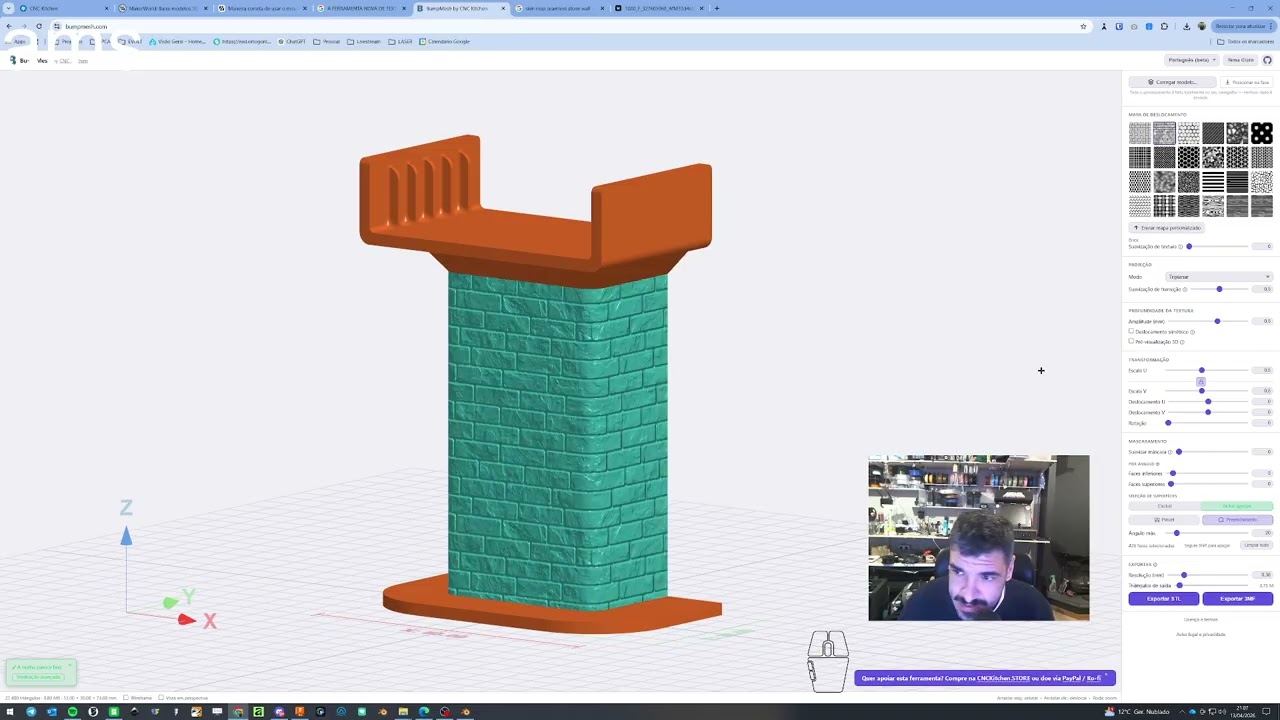Open Windows Start menu on taskbar
This screenshot has width=1280, height=720.
coord(10,712)
